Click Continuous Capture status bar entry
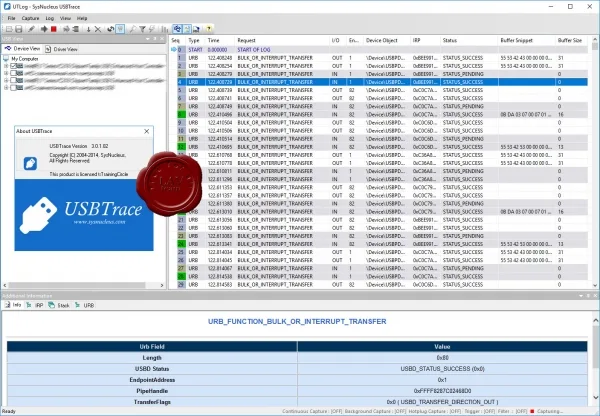 point(312,411)
